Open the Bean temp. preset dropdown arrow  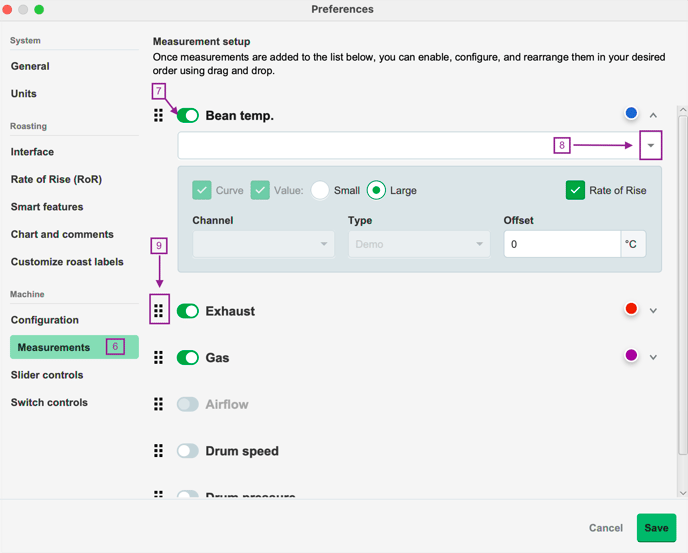point(651,145)
